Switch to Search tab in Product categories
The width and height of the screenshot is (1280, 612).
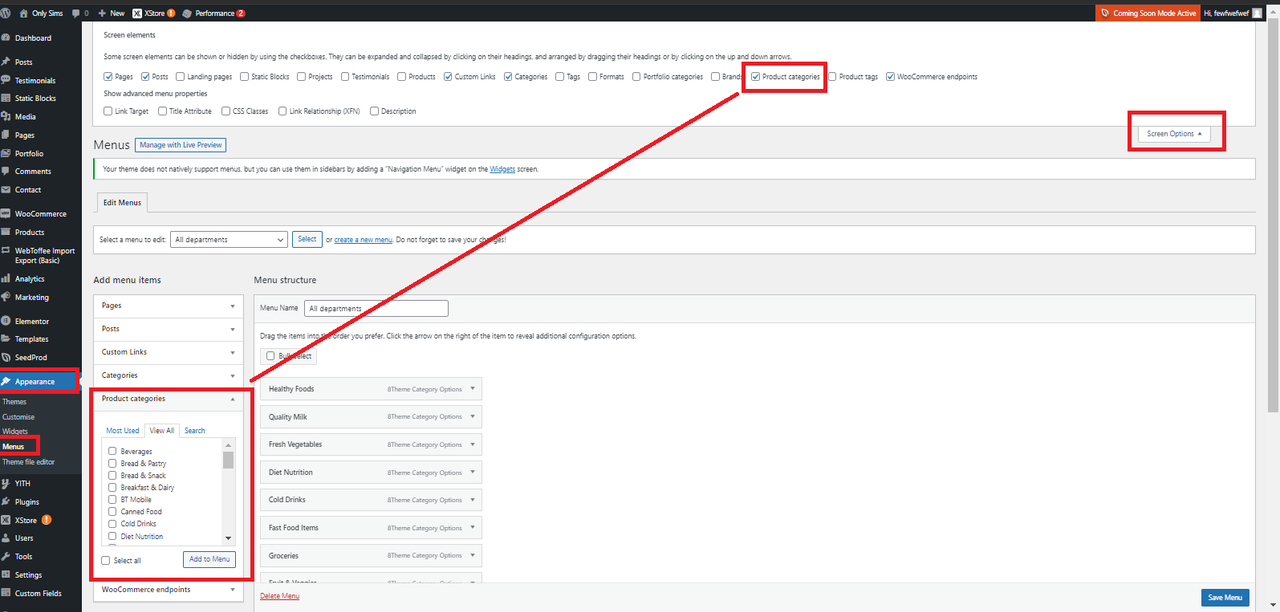click(195, 430)
